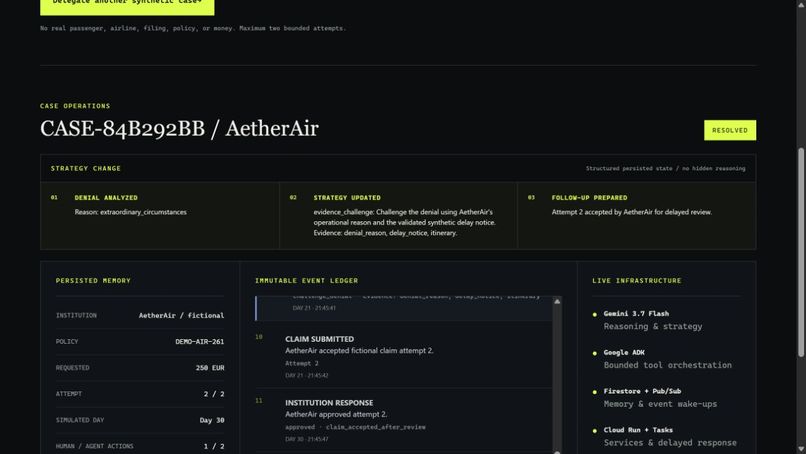Click the 250 EUR requested value

coord(210,368)
